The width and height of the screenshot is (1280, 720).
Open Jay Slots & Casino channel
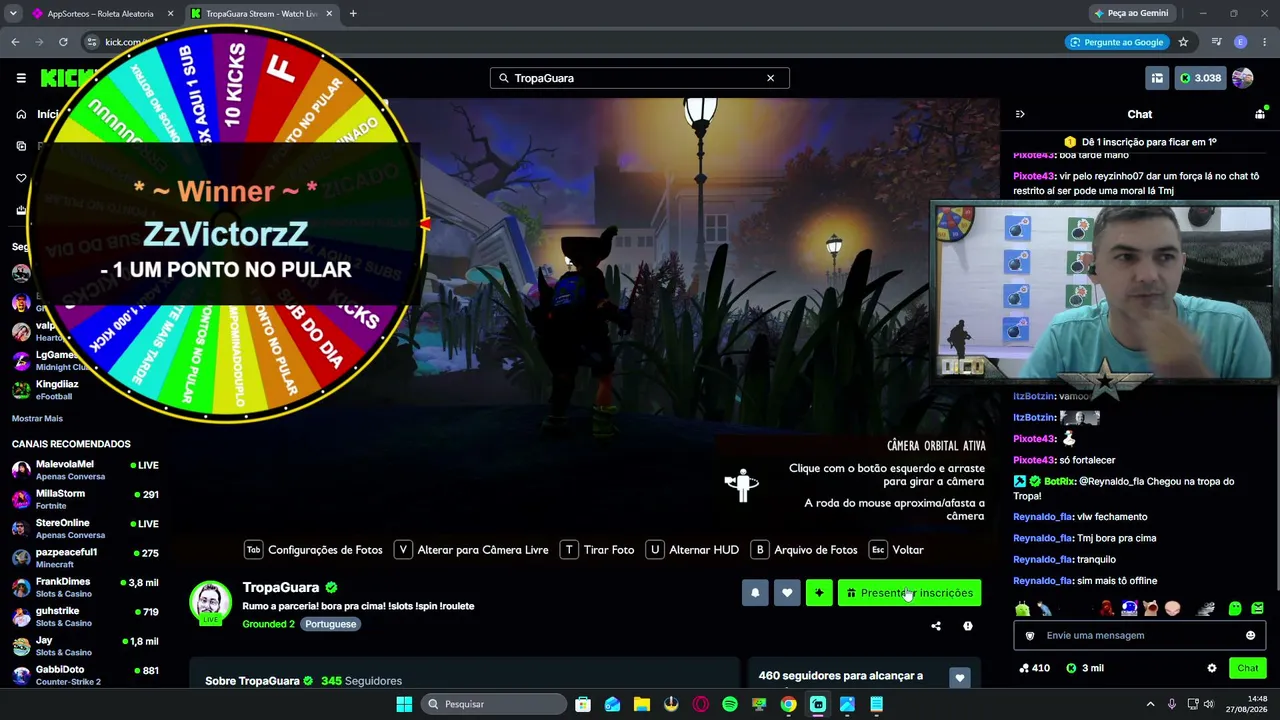[85, 646]
